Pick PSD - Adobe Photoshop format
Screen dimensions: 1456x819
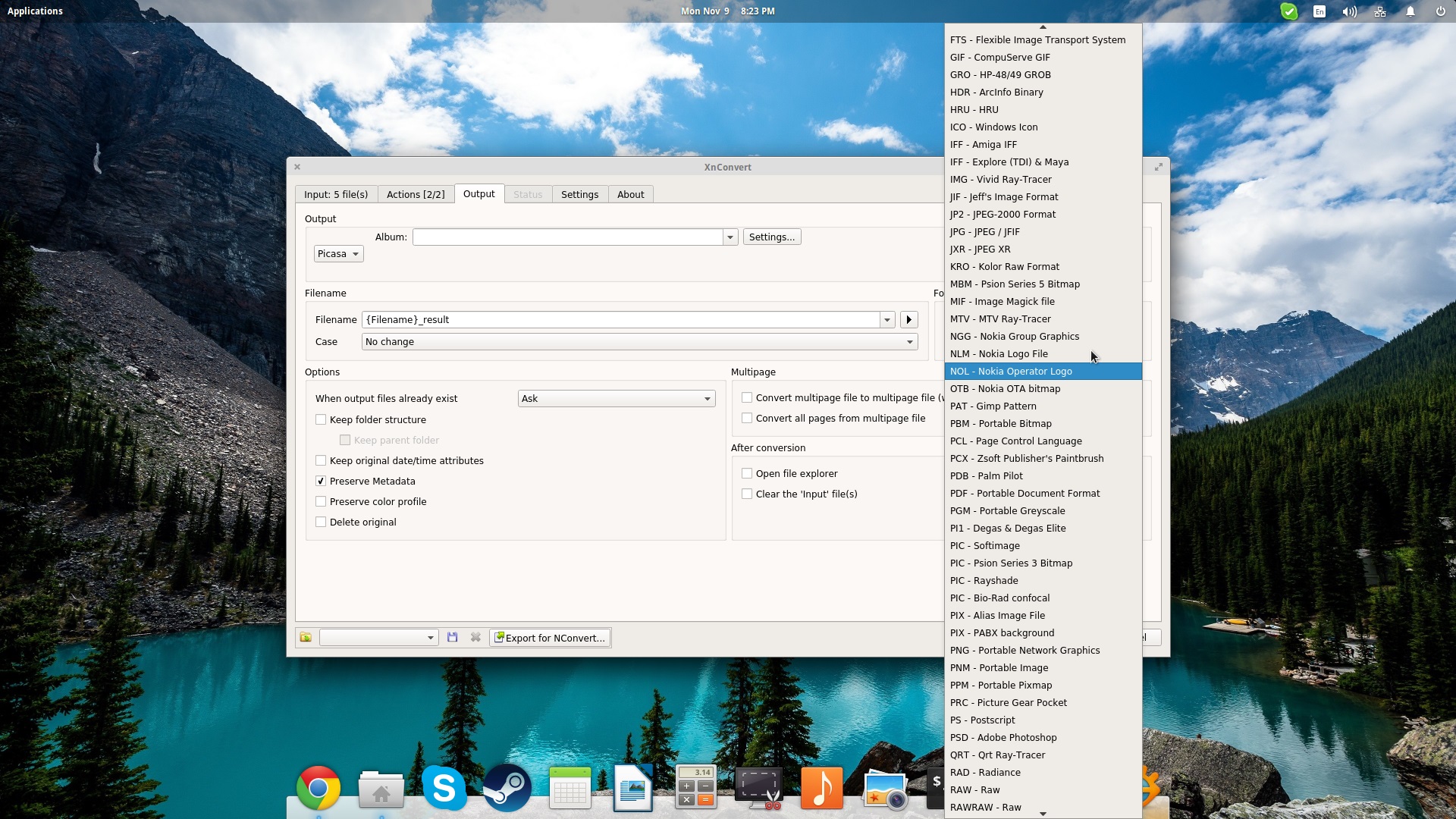pos(1043,738)
